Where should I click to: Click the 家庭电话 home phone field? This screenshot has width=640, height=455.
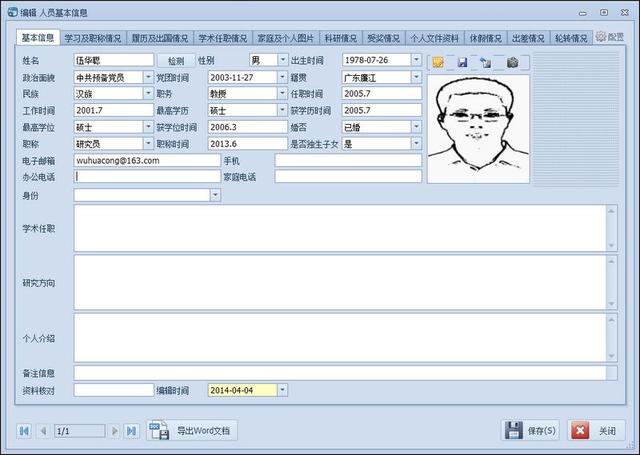tap(348, 176)
